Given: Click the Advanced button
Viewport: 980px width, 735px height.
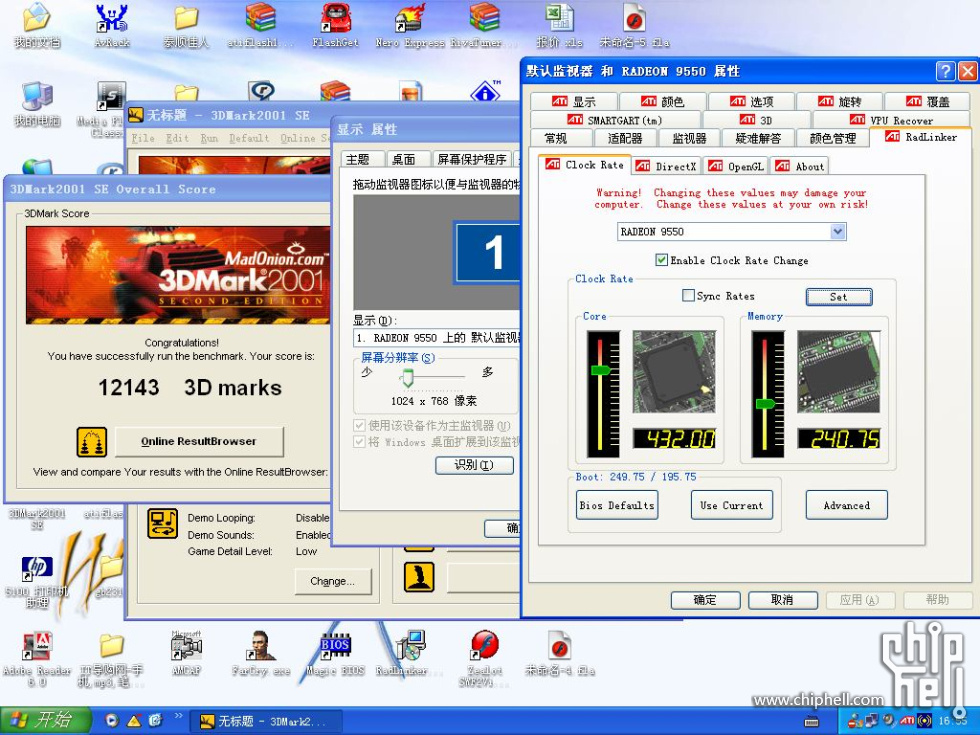Looking at the screenshot, I should (847, 505).
